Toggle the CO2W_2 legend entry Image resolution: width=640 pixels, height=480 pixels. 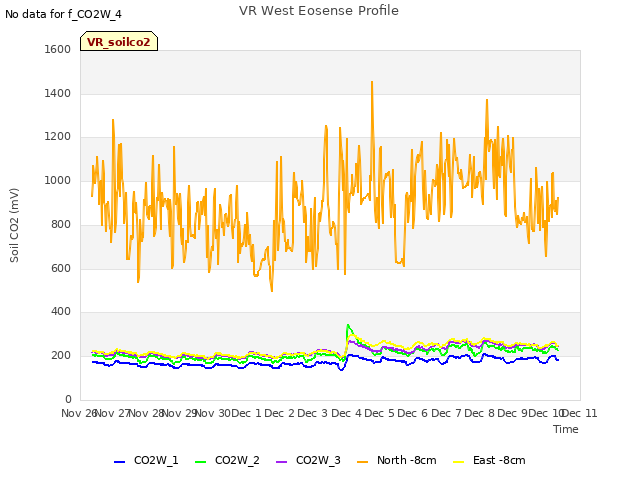tap(227, 460)
